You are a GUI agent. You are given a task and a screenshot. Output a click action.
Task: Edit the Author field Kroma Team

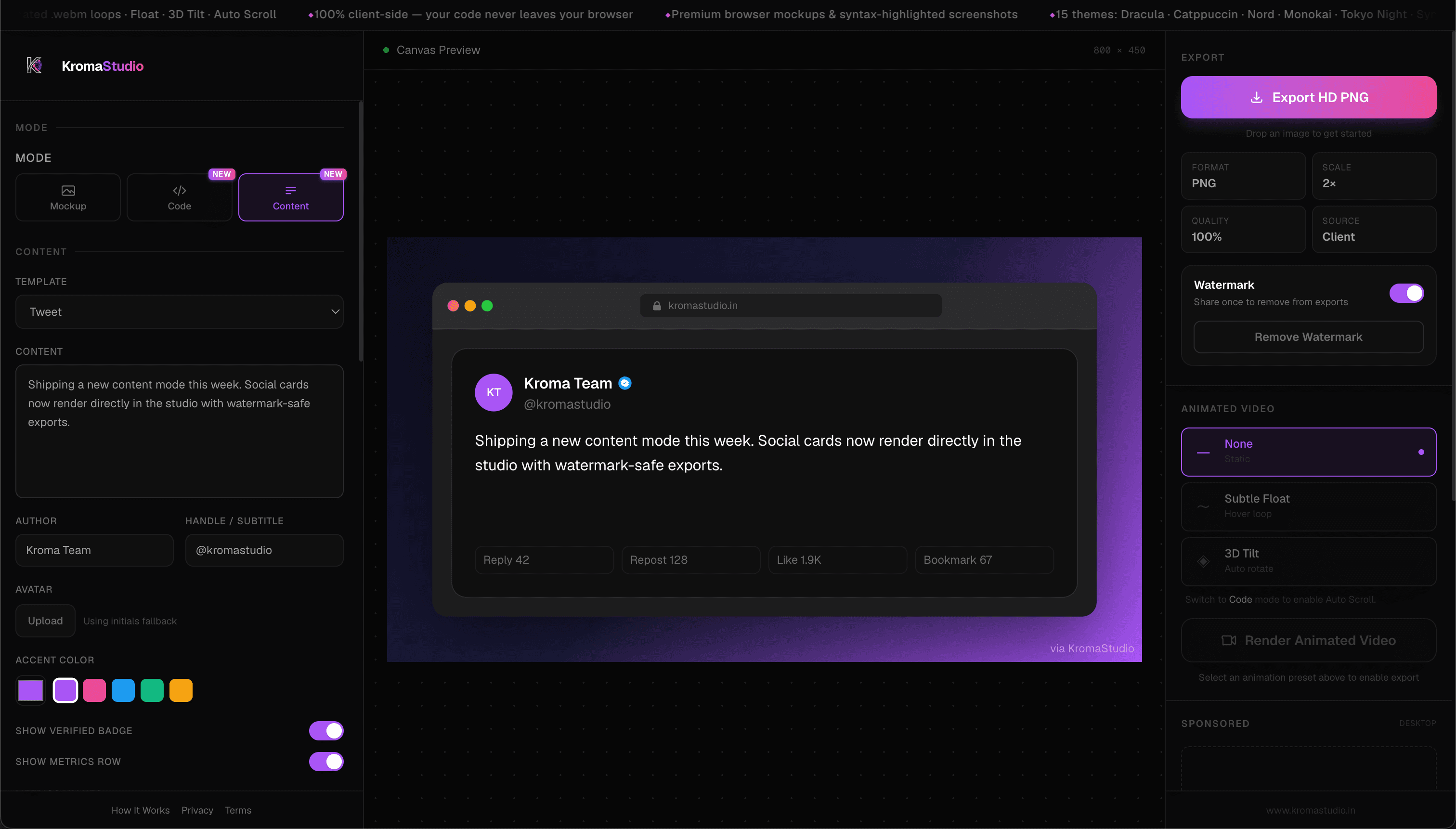click(94, 551)
